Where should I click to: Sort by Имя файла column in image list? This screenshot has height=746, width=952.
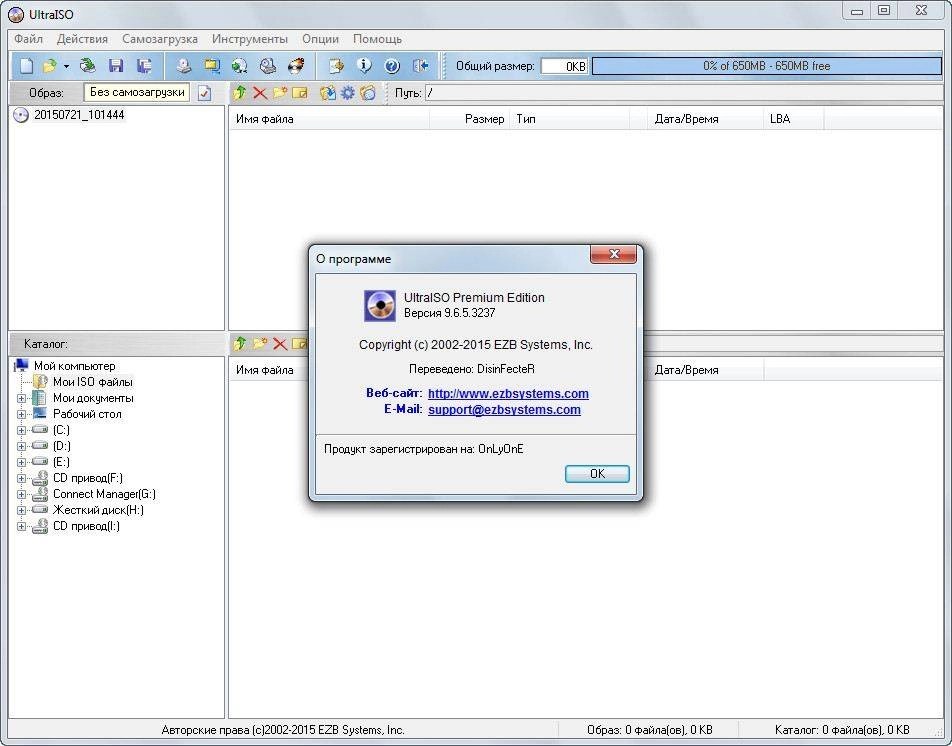pyautogui.click(x=329, y=119)
